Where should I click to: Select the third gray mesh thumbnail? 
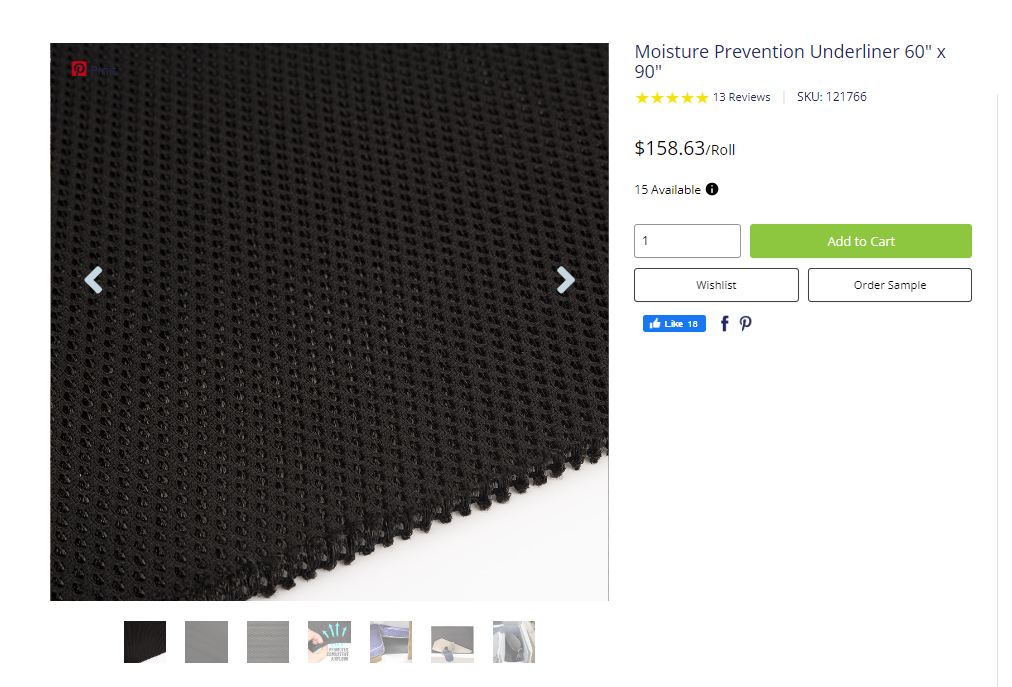(x=268, y=642)
